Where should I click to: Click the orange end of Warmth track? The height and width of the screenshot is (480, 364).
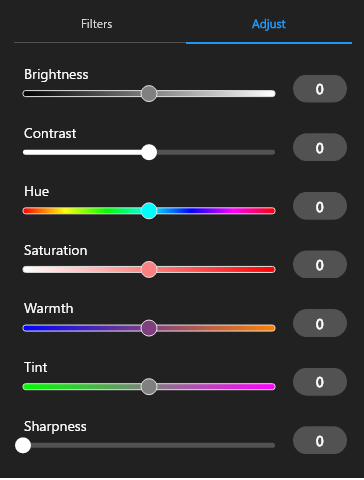(x=267, y=328)
